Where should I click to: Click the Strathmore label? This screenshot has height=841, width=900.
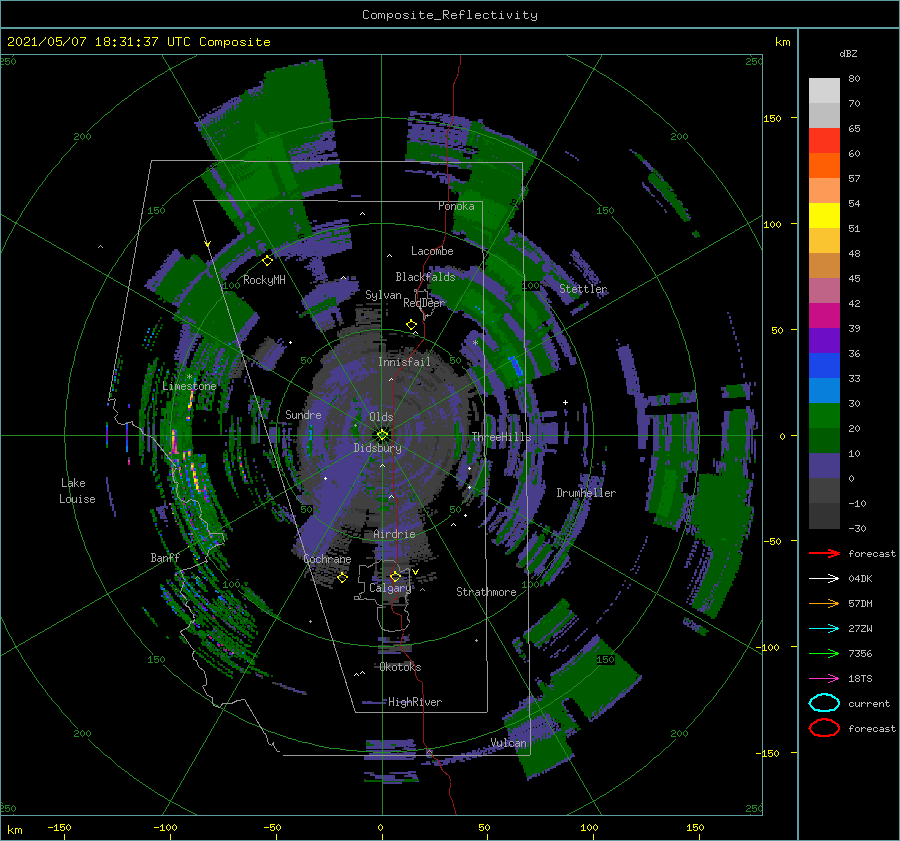coord(486,592)
